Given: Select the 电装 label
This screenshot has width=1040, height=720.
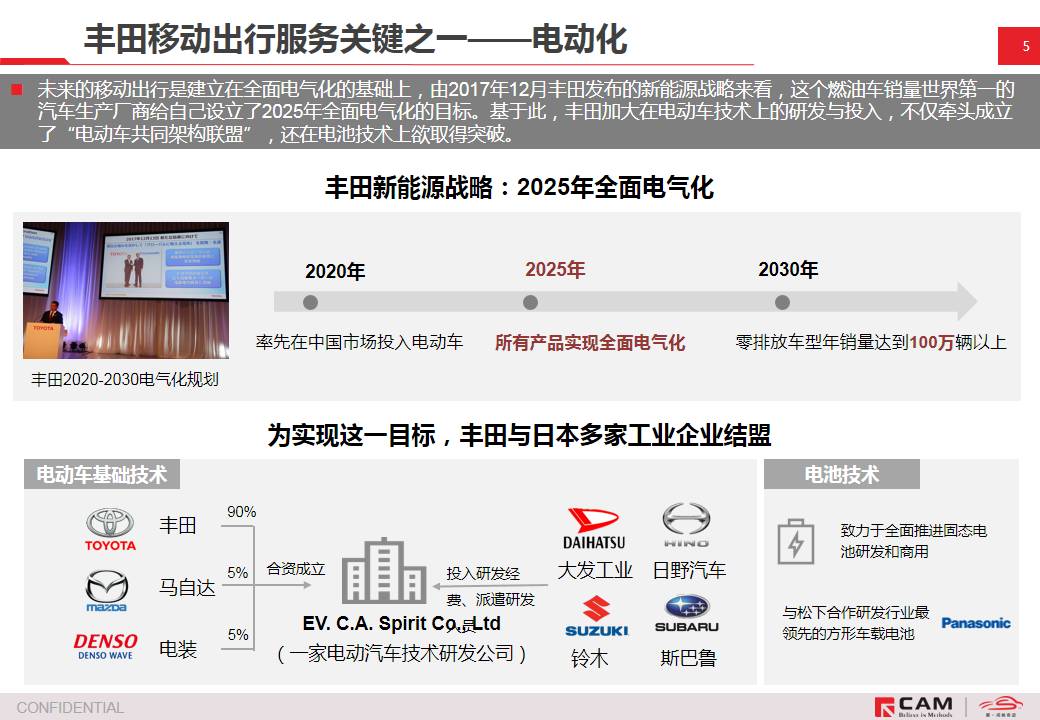Looking at the screenshot, I should [178, 648].
